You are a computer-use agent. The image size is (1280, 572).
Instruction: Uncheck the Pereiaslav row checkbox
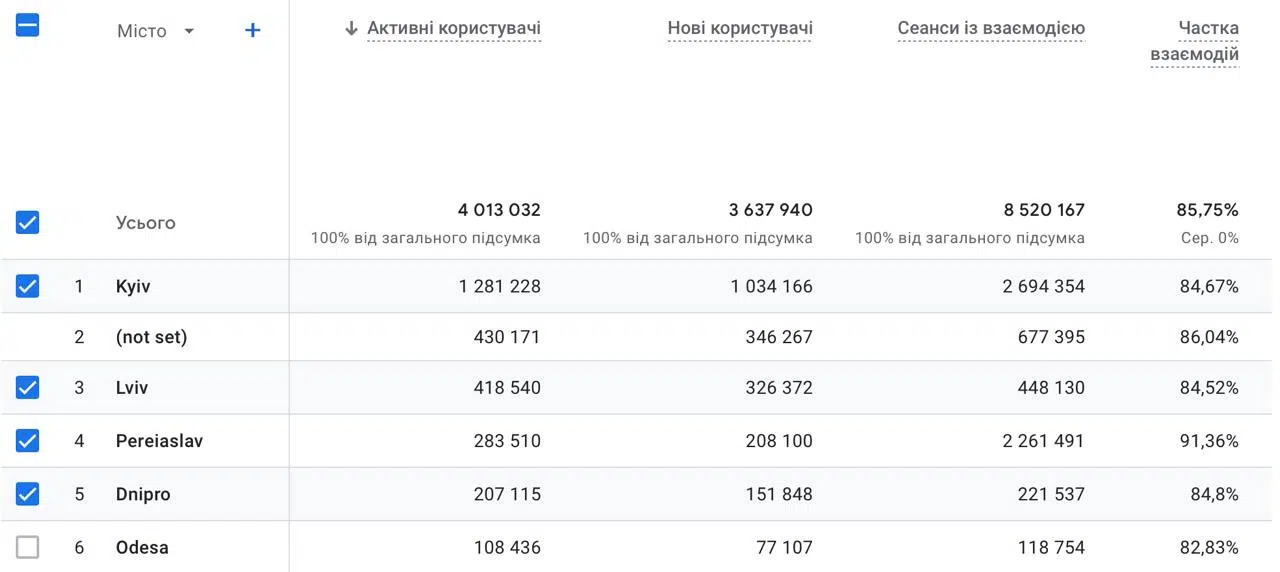point(28,441)
